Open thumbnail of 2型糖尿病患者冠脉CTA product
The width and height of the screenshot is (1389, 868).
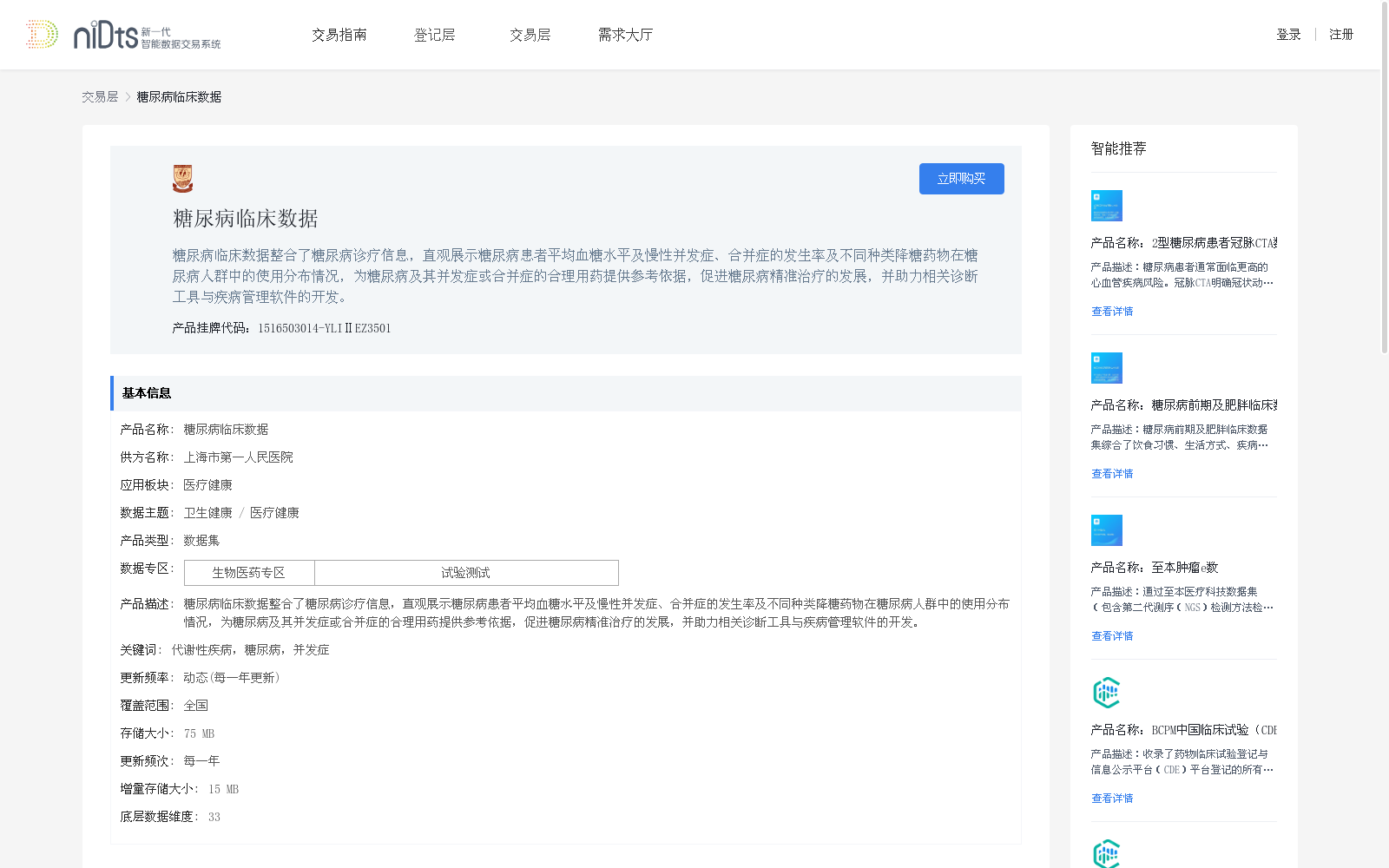click(1107, 206)
